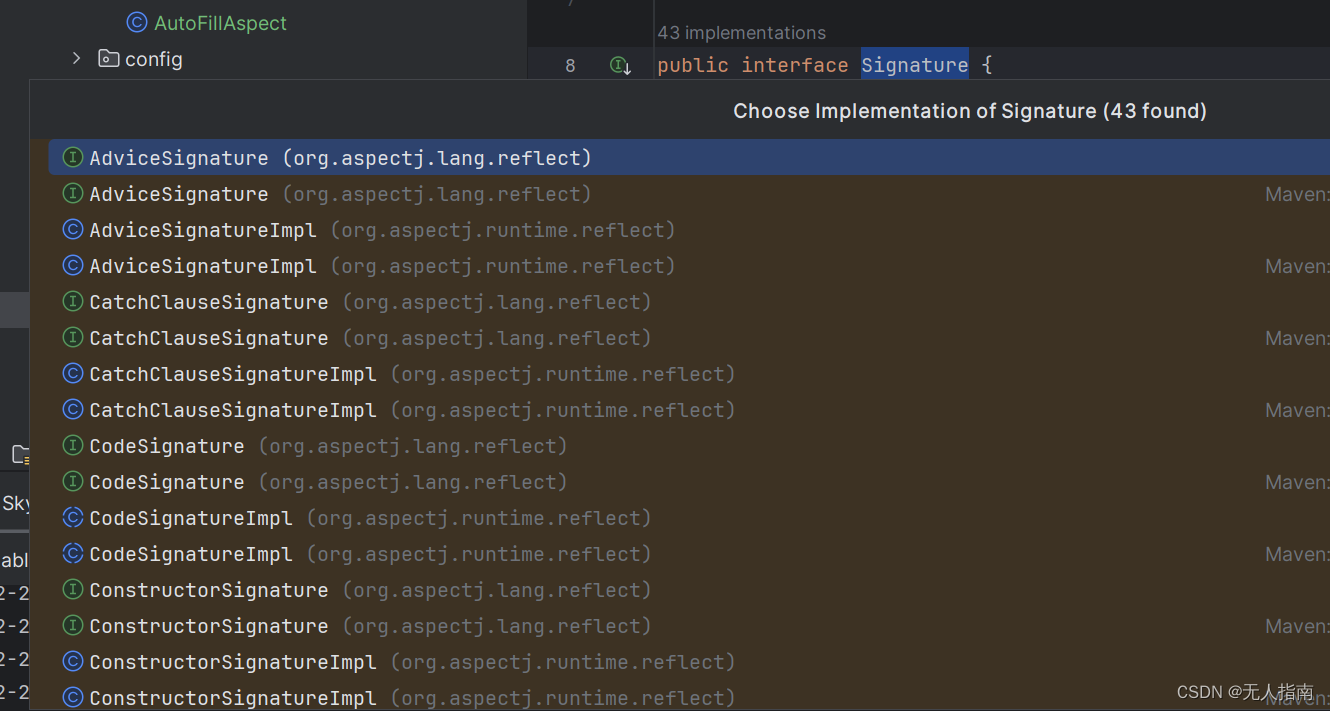This screenshot has width=1330, height=711.
Task: Click the class icon beside CodeSignatureImpl
Action: (x=72, y=517)
